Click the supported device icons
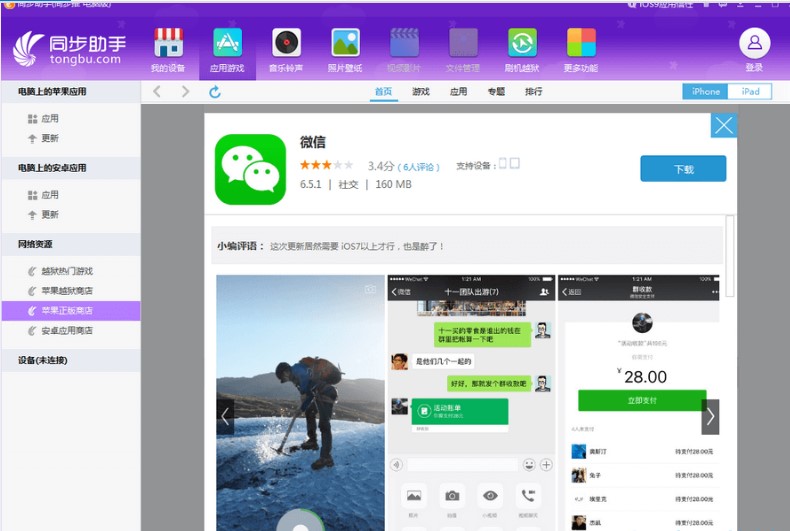This screenshot has width=790, height=531. tap(509, 163)
